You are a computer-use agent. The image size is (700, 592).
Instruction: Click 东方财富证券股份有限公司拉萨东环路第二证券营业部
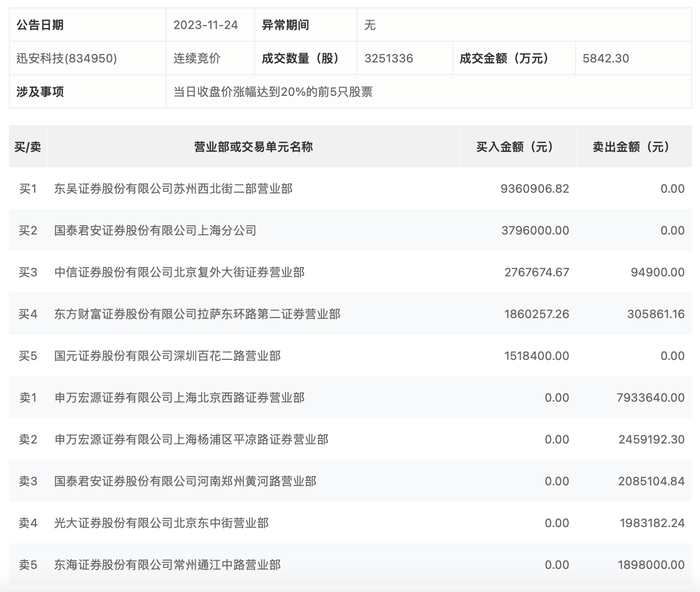pyautogui.click(x=197, y=314)
